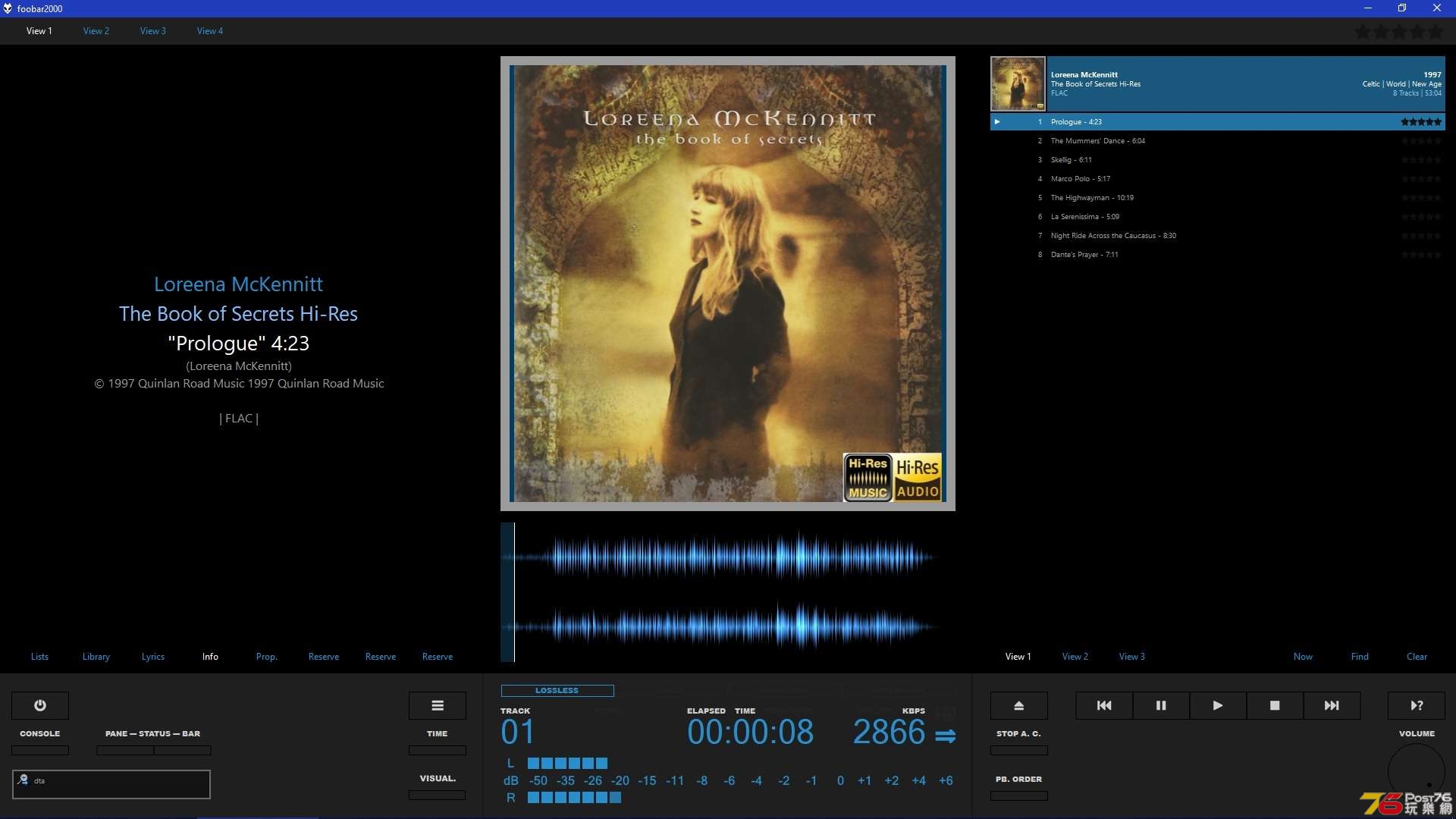Click the elapsed time 00:00:08 display
Screen dimensions: 1456x819
[x=750, y=733]
